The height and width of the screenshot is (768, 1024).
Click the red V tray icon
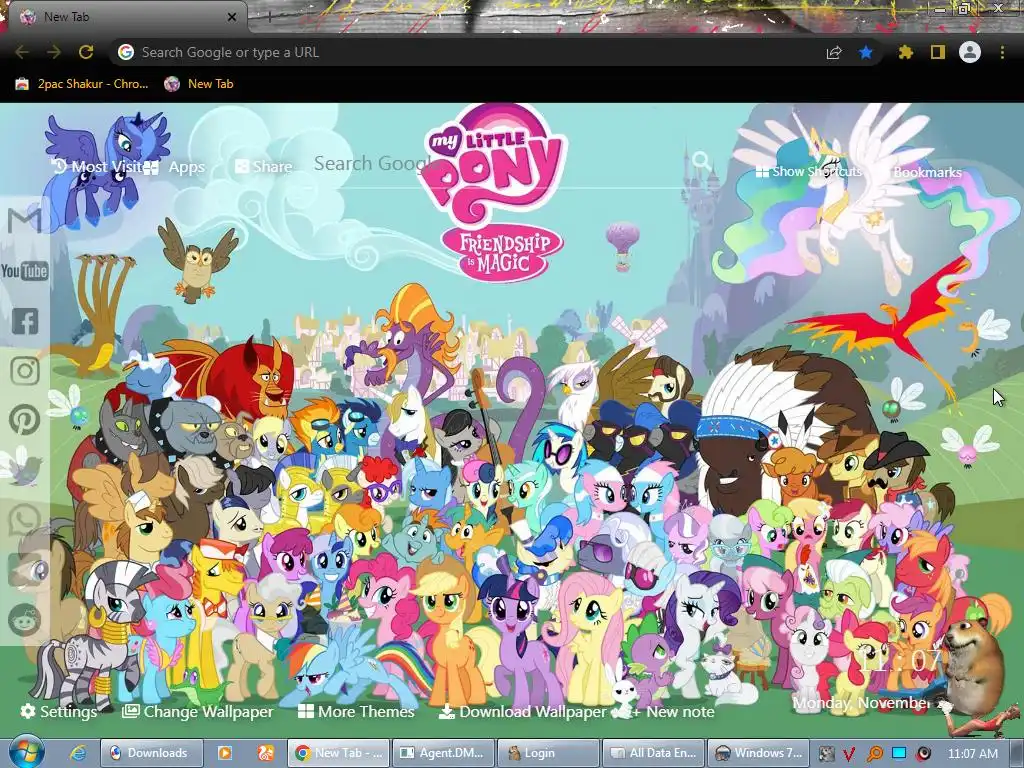click(x=849, y=754)
